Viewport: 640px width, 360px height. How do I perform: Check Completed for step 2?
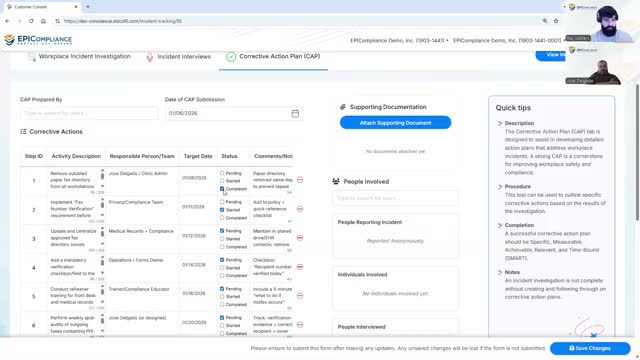click(x=222, y=218)
